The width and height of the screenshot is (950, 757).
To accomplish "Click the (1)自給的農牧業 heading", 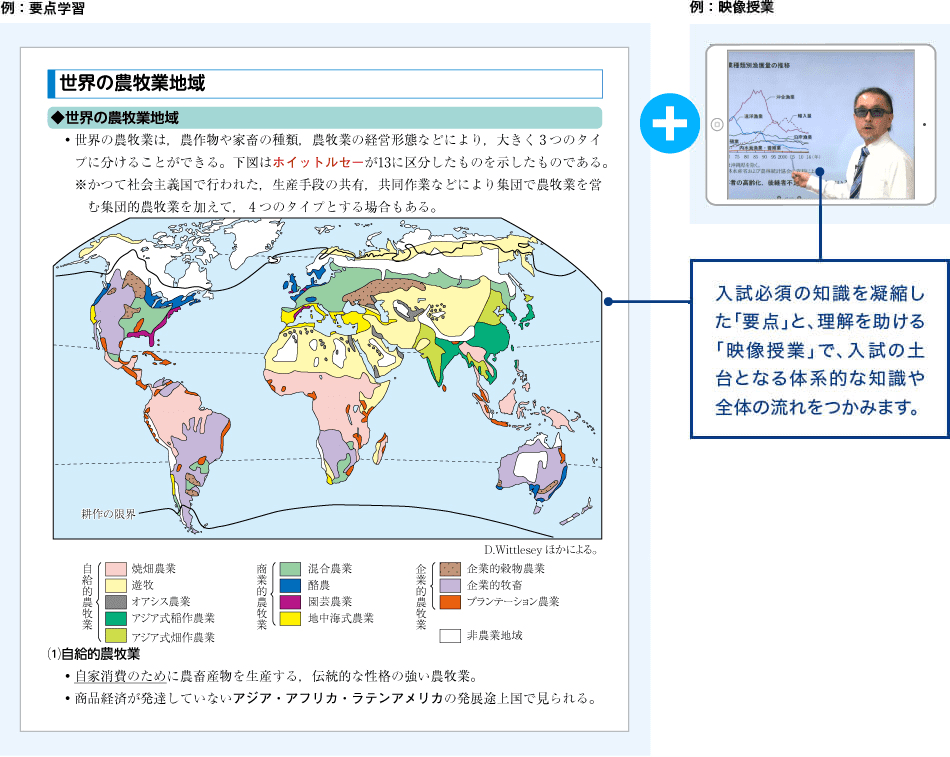I will [x=94, y=654].
